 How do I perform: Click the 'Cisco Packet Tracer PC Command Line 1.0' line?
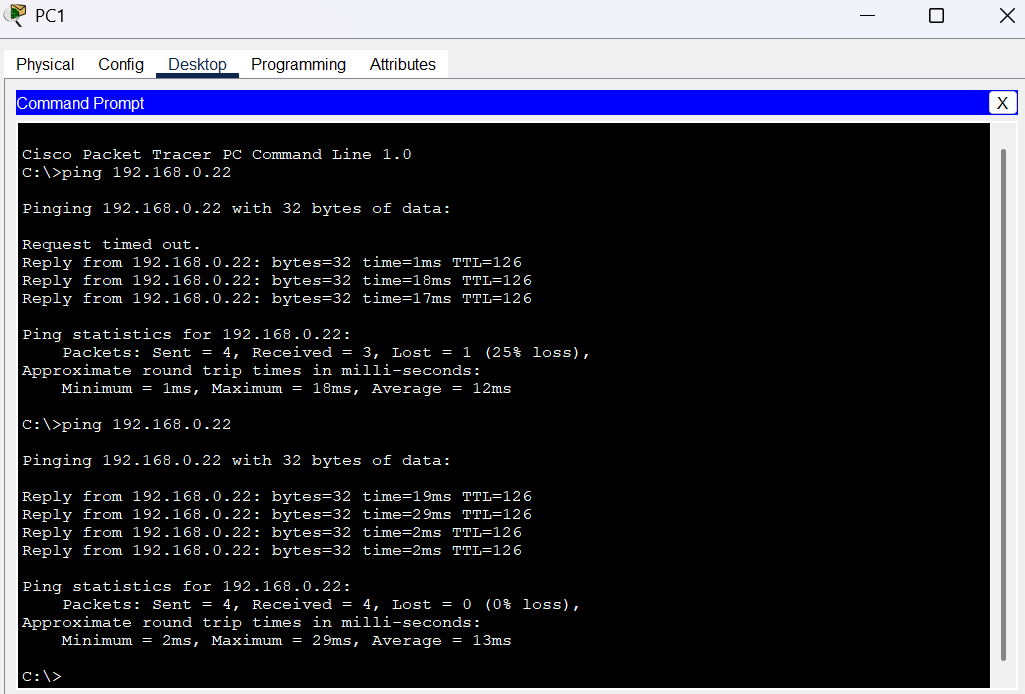216,155
